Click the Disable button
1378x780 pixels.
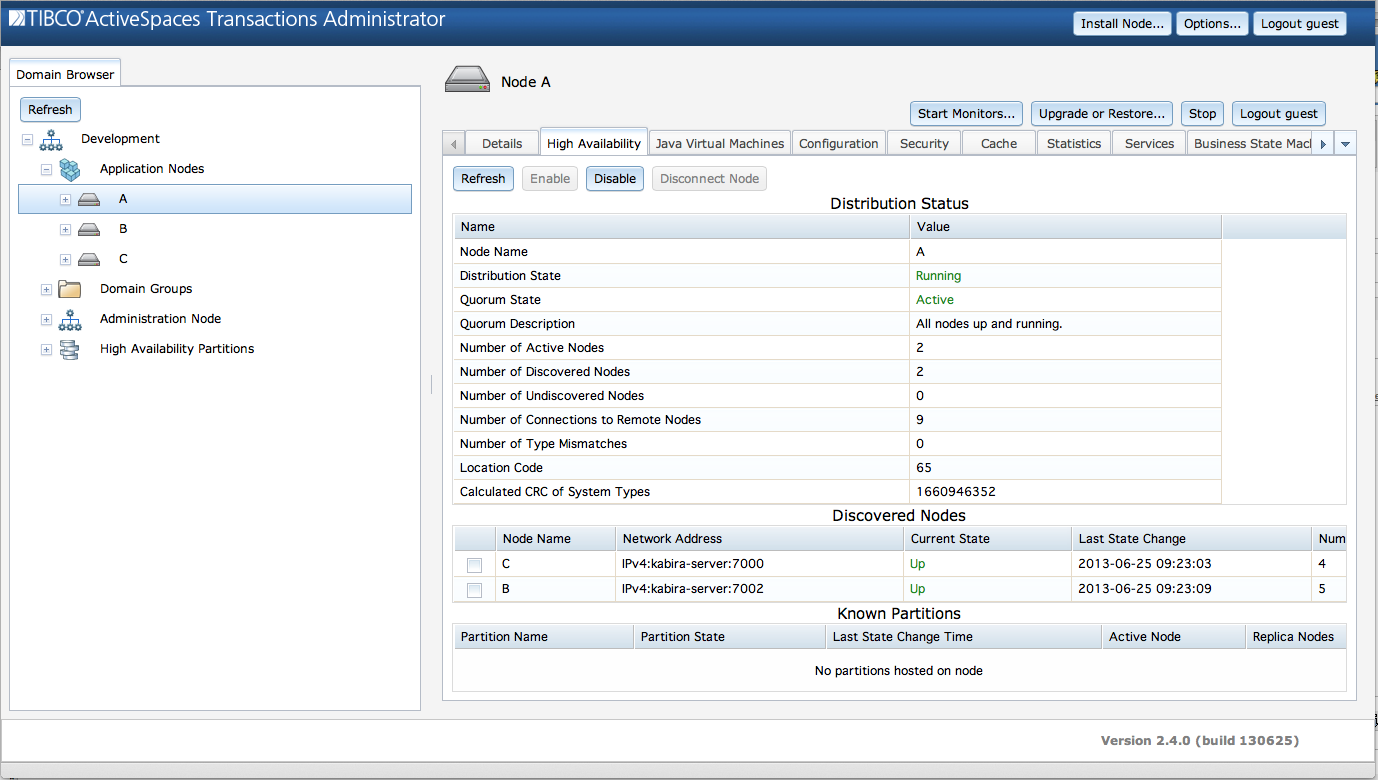[614, 179]
